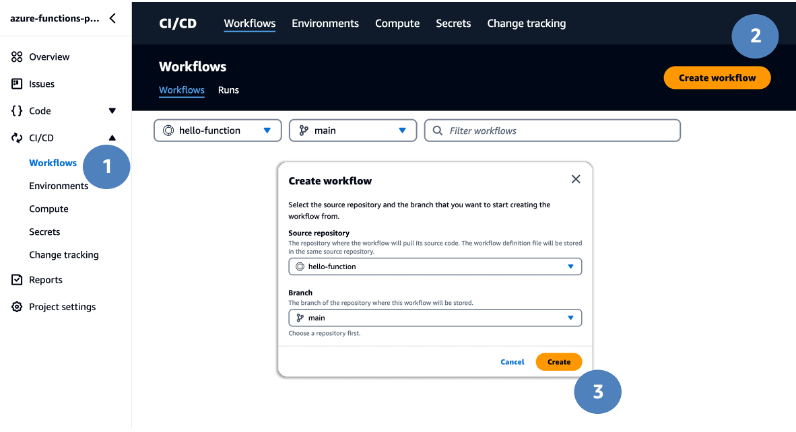This screenshot has width=796, height=432.
Task: Click the Project settings gear icon
Action: [17, 307]
